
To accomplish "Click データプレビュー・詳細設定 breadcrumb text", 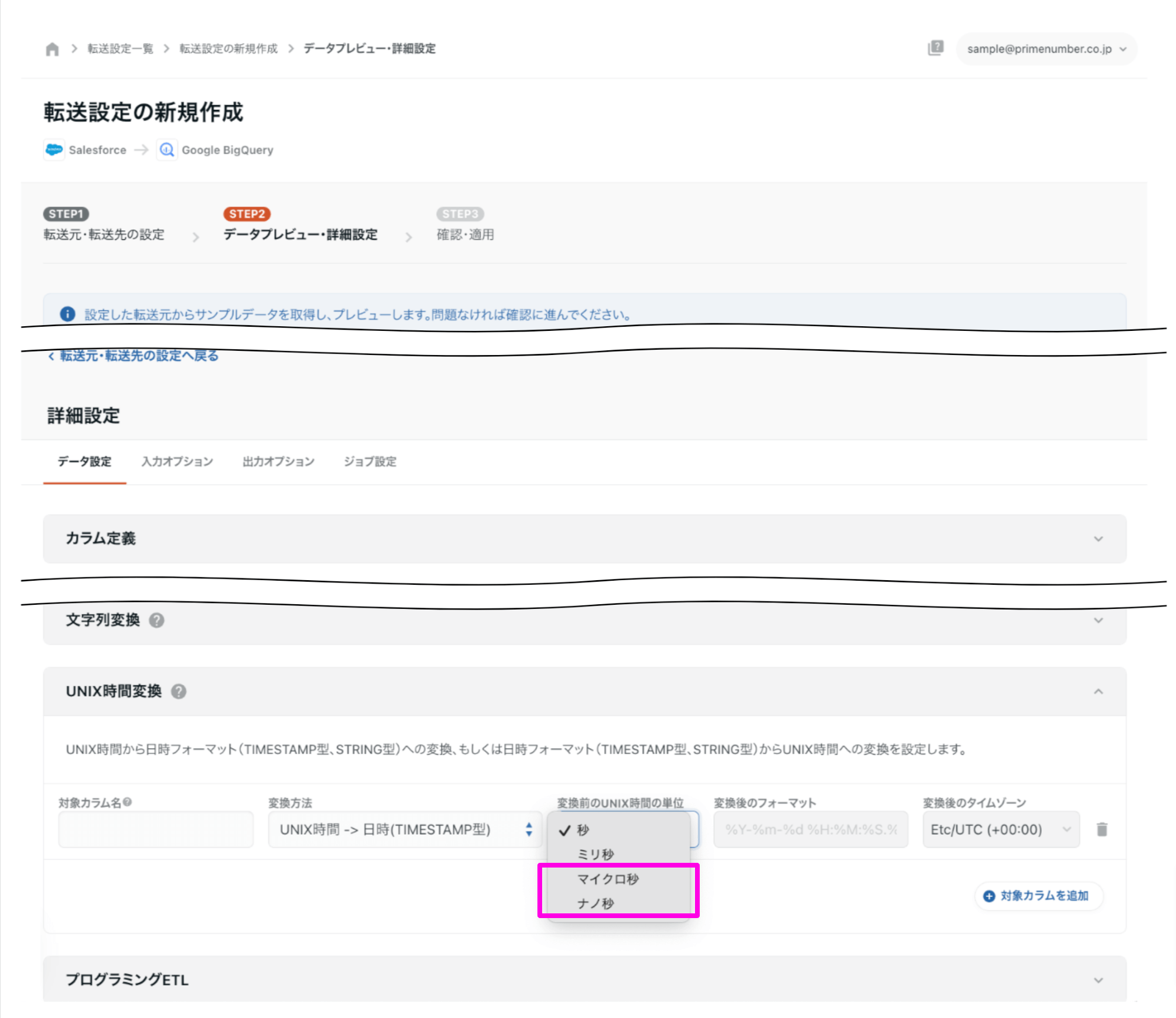I will (370, 49).
